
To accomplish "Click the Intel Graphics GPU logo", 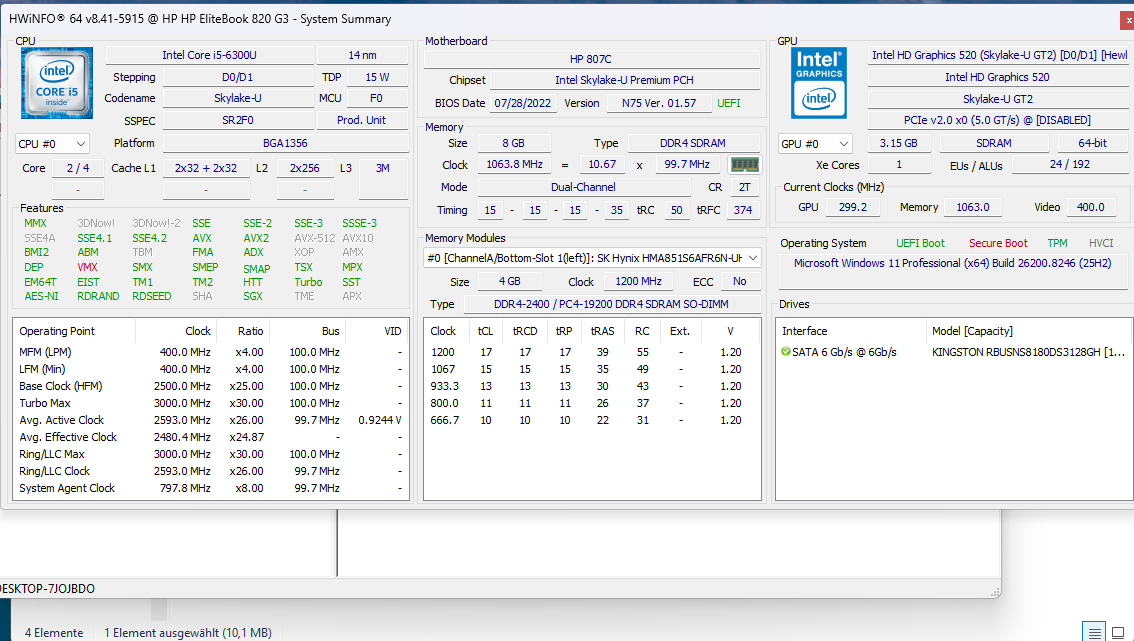I will 819,82.
